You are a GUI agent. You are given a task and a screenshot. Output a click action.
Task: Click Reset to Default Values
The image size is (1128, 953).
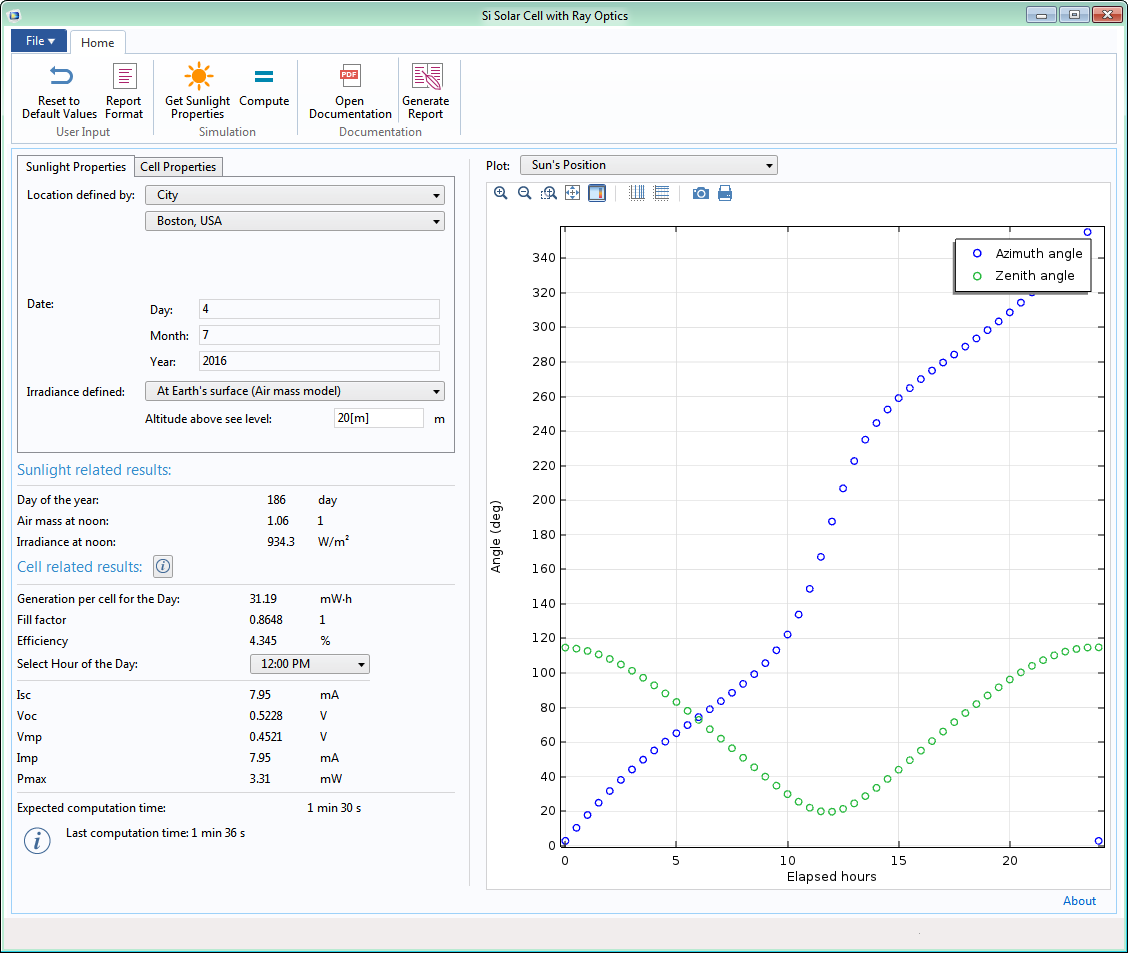tap(60, 91)
